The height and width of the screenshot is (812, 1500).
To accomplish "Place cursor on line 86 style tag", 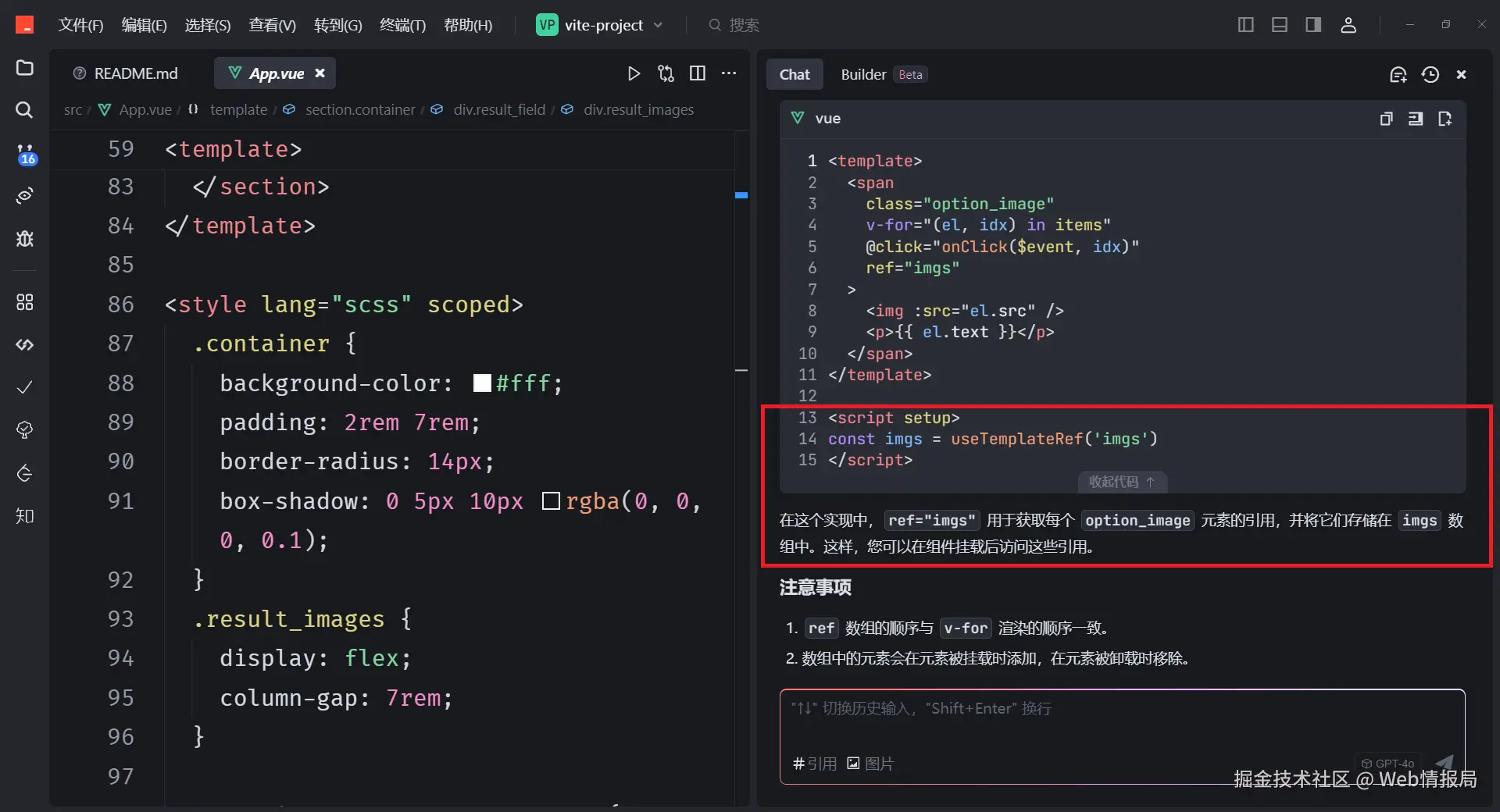I will tap(344, 304).
